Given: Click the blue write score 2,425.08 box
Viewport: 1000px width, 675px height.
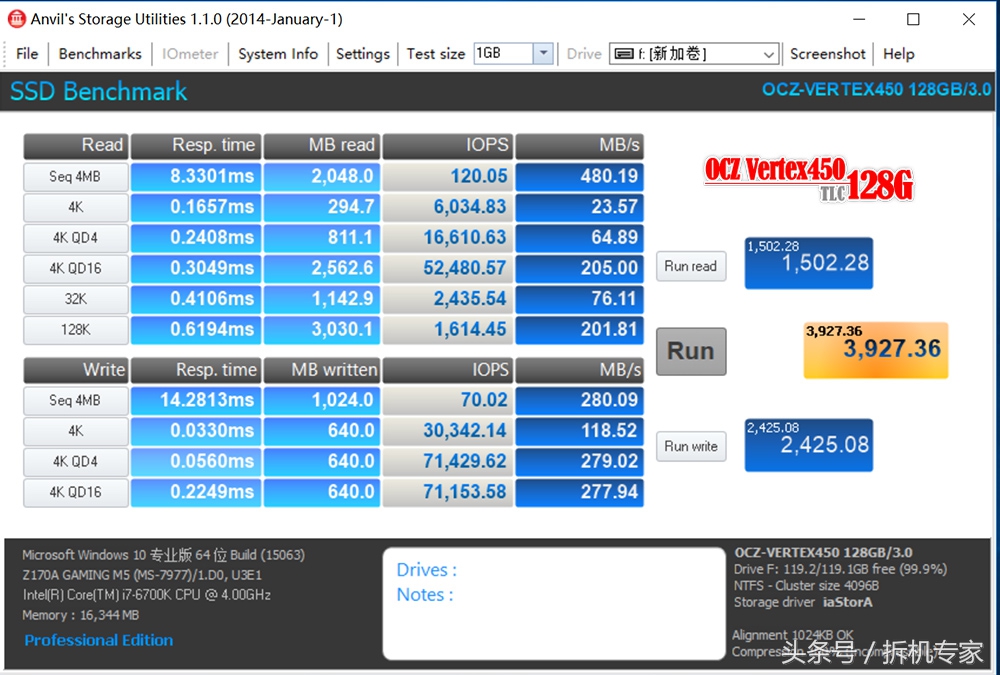Looking at the screenshot, I should (808, 444).
